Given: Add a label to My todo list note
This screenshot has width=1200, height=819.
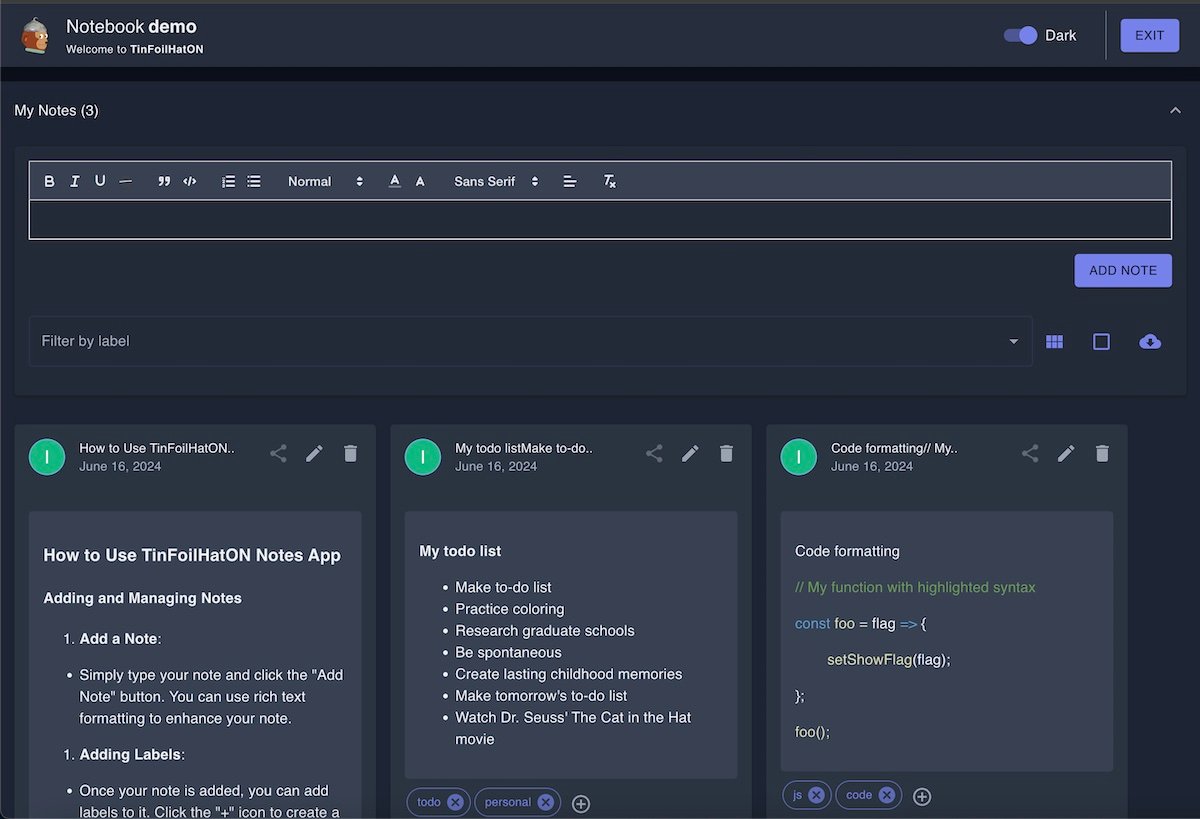Looking at the screenshot, I should [581, 804].
